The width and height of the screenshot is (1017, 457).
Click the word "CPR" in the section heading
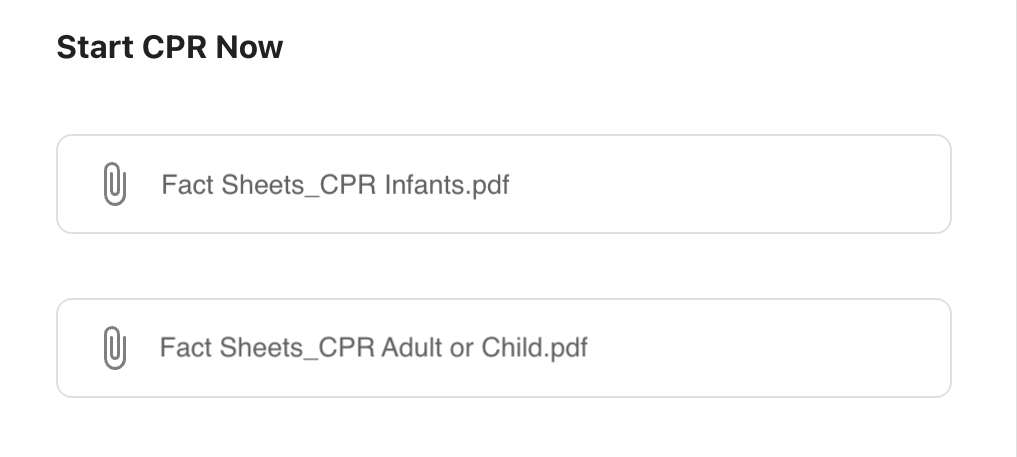[169, 47]
